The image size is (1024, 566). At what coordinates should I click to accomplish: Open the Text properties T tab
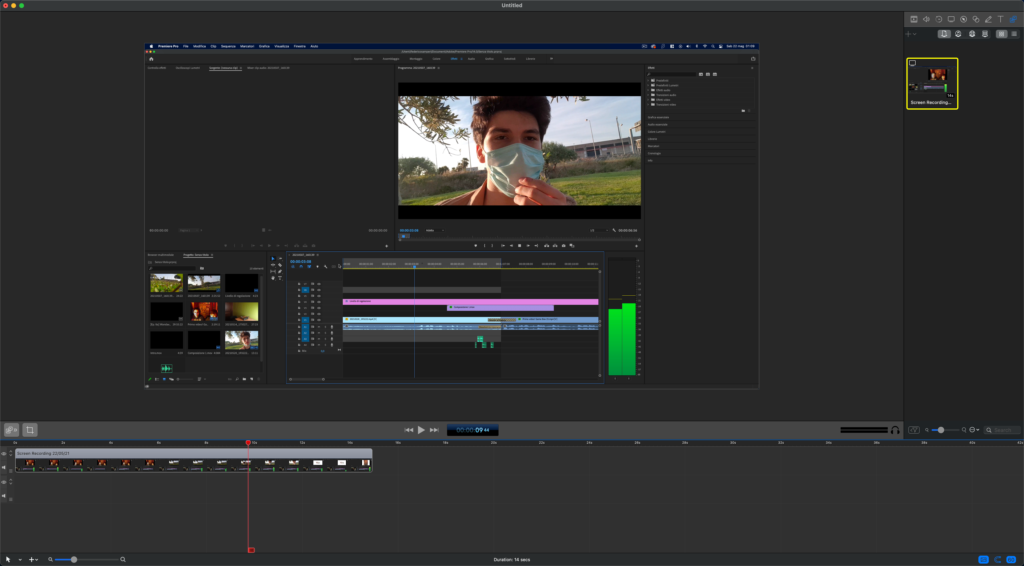pos(1000,20)
